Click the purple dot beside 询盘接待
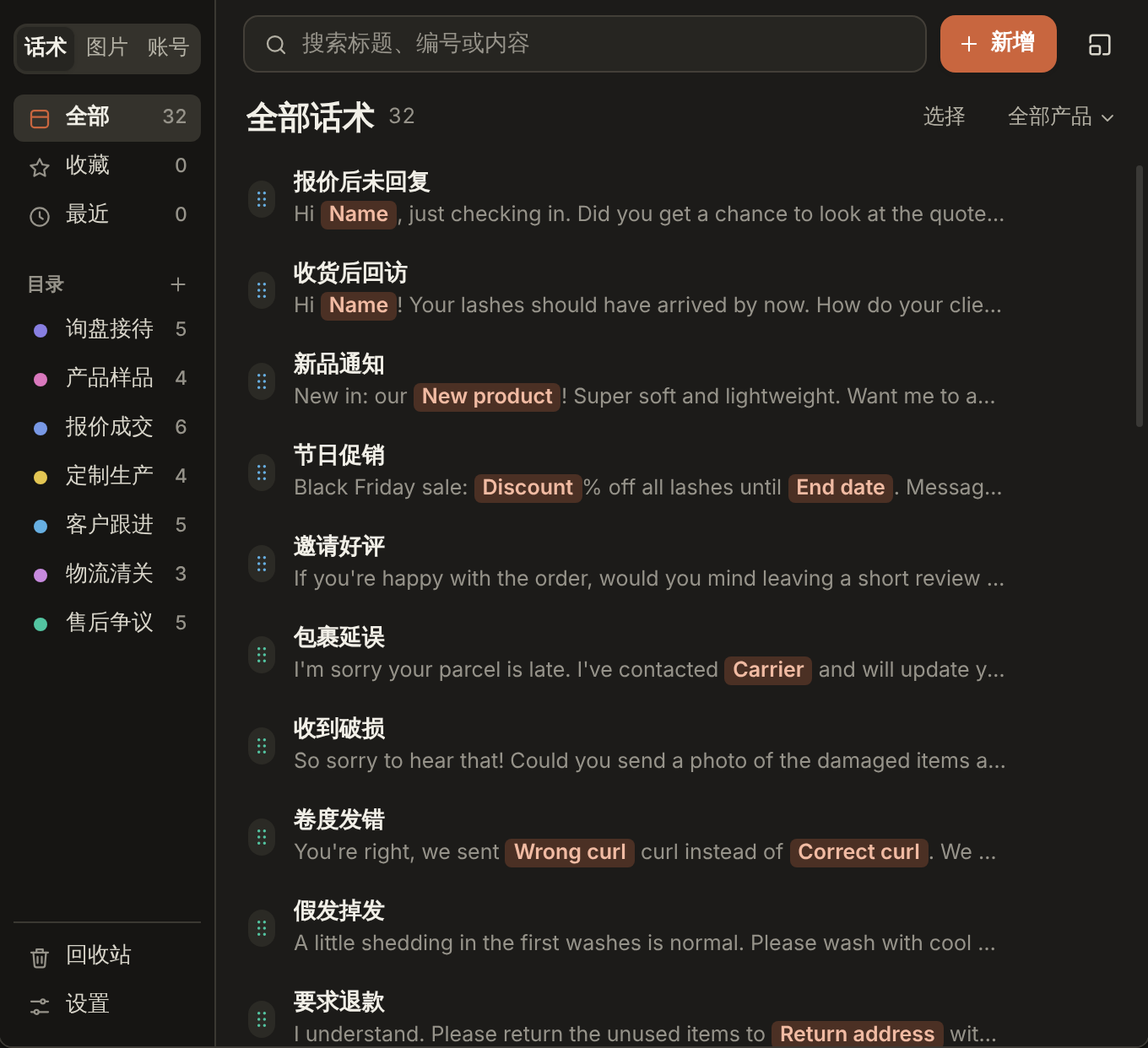Viewport: 1148px width, 1048px height. point(40,331)
